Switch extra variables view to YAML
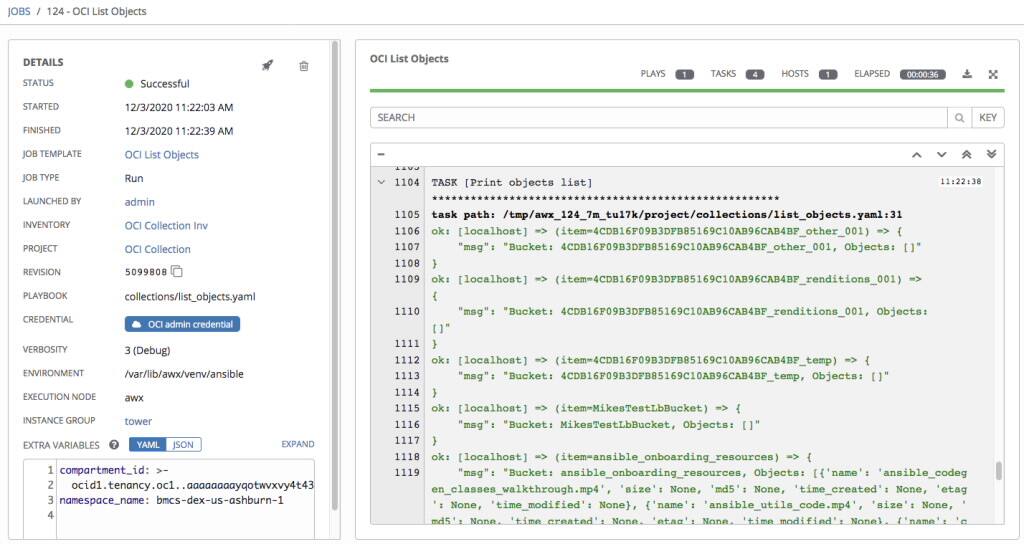This screenshot has width=1024, height=544. pyautogui.click(x=147, y=445)
